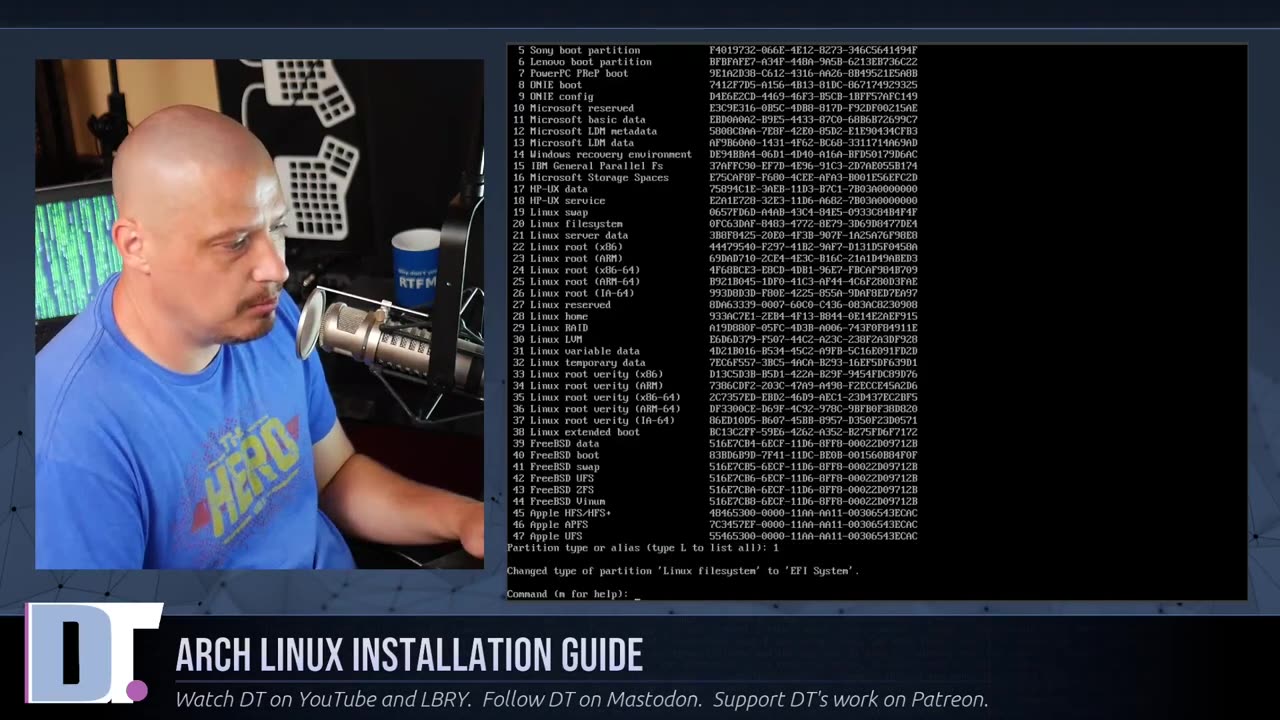
Task: Select row 30 'Linux LVM'
Action: [715, 340]
